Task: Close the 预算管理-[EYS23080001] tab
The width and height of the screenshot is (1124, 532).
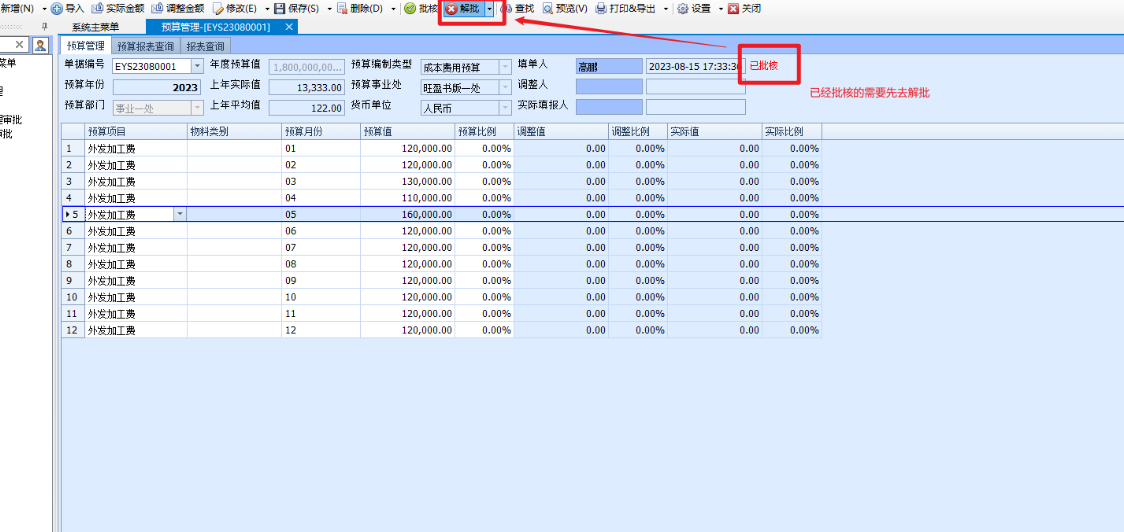Action: [x=289, y=27]
